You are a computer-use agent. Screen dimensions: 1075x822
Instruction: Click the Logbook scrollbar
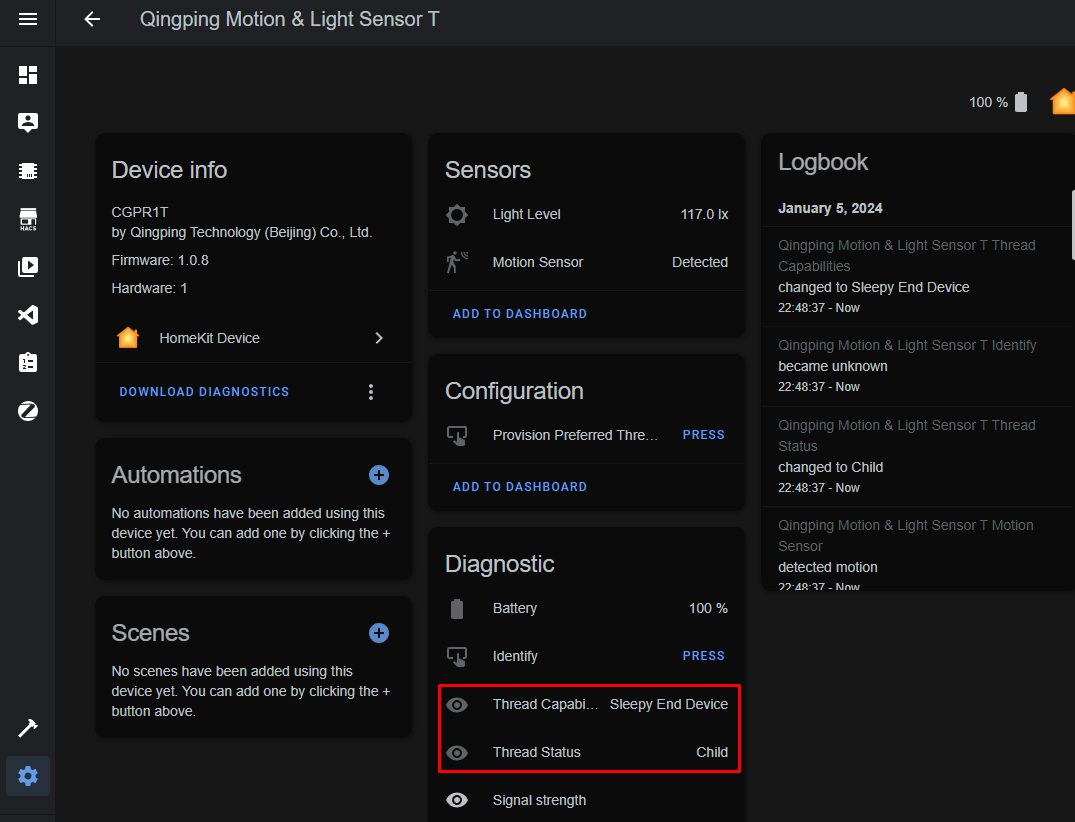(1073, 226)
